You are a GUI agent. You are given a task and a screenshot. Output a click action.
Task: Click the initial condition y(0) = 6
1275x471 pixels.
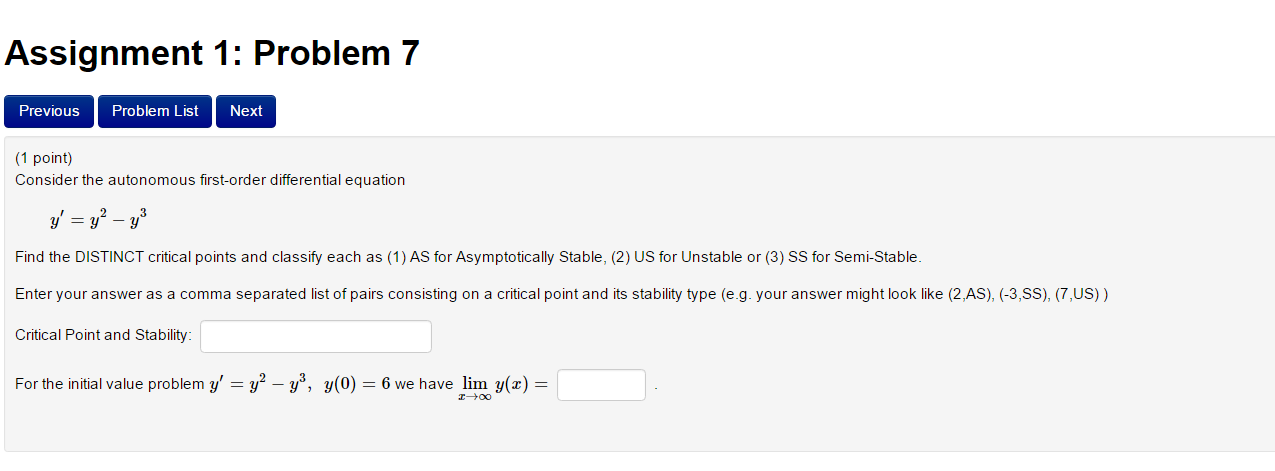click(x=357, y=384)
